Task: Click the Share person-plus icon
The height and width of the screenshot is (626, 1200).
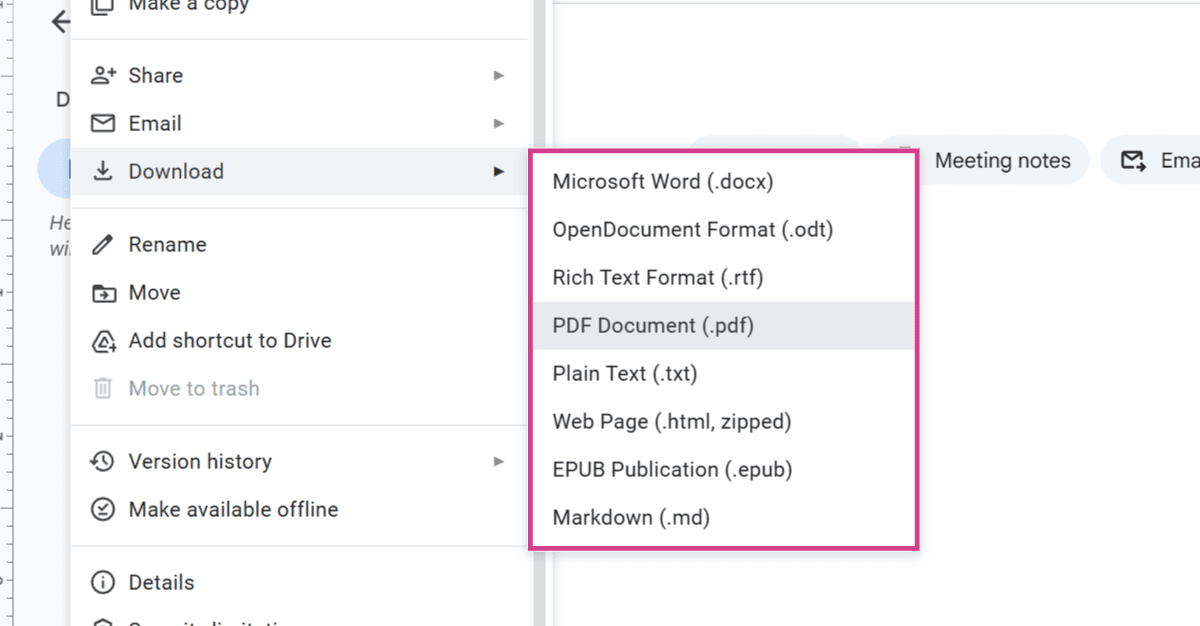Action: [103, 75]
